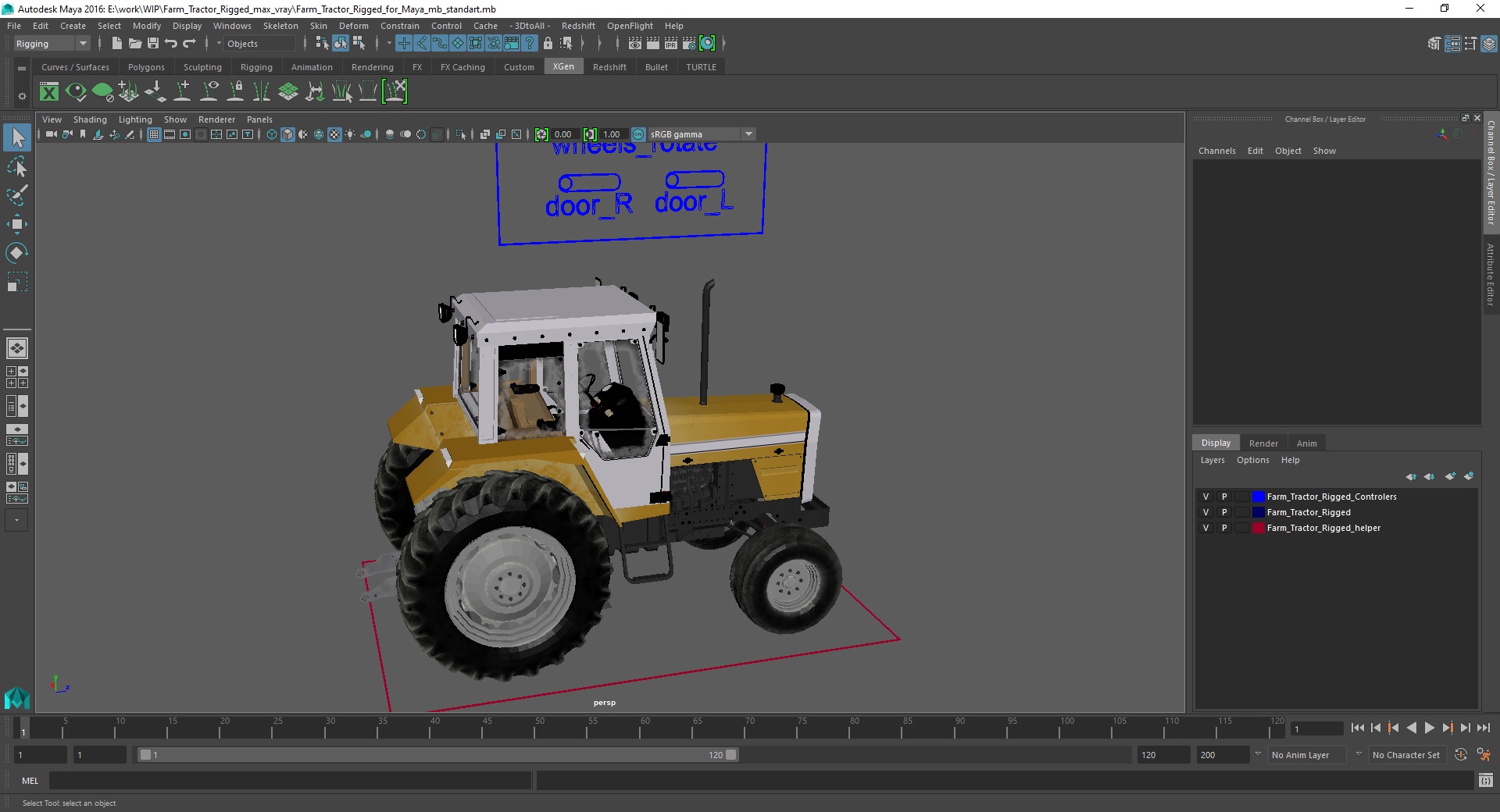Viewport: 1500px width, 812px height.
Task: Open the viewport Shading menu
Action: [90, 119]
